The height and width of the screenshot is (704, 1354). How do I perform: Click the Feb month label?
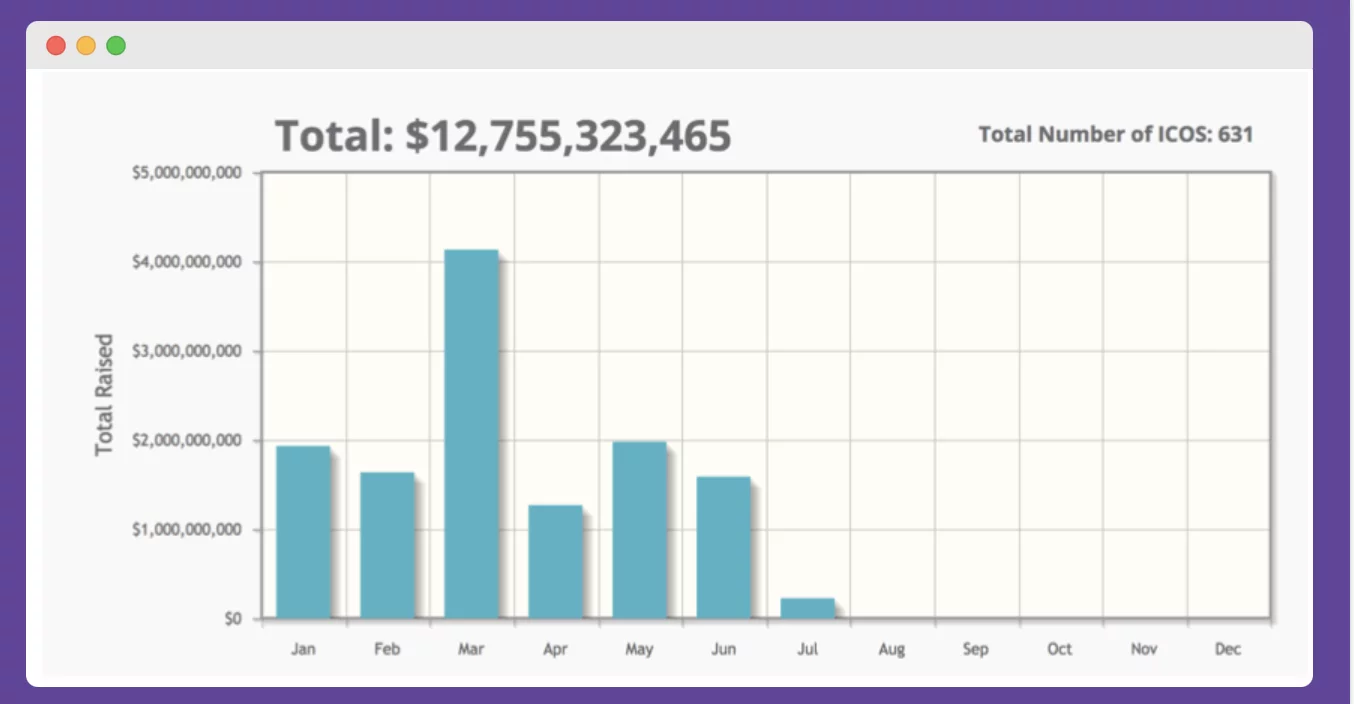click(x=388, y=648)
